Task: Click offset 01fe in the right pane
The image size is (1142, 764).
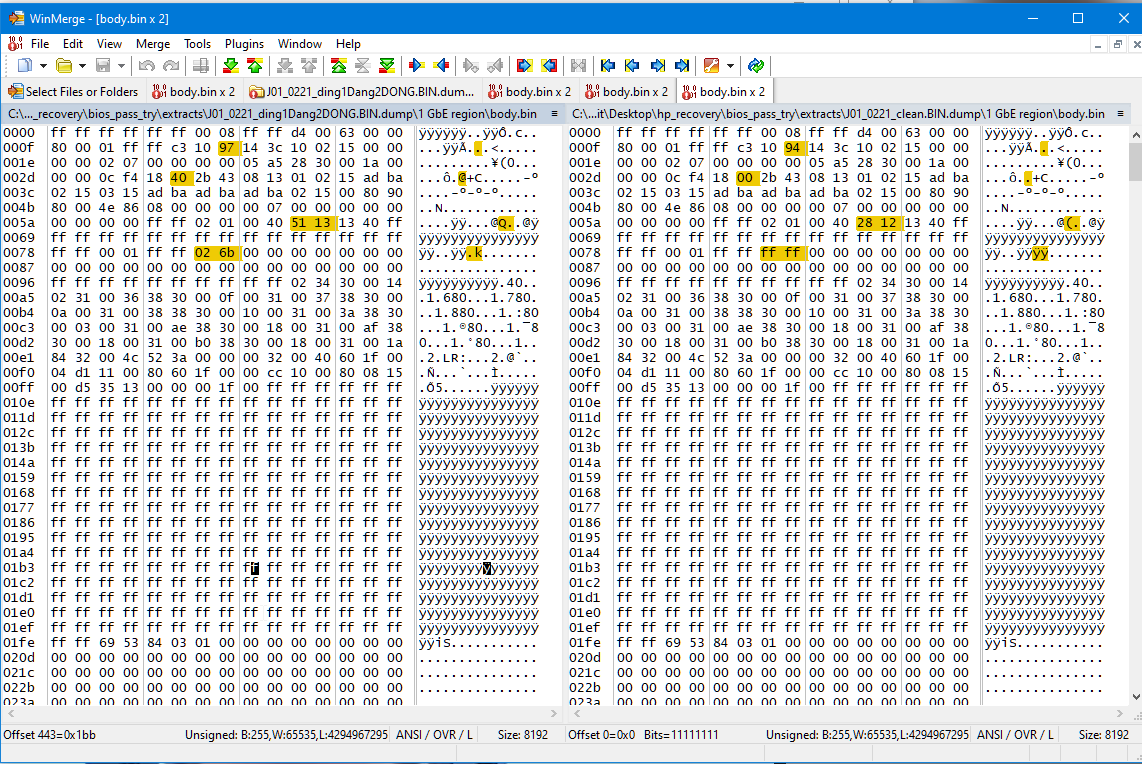Action: click(585, 642)
